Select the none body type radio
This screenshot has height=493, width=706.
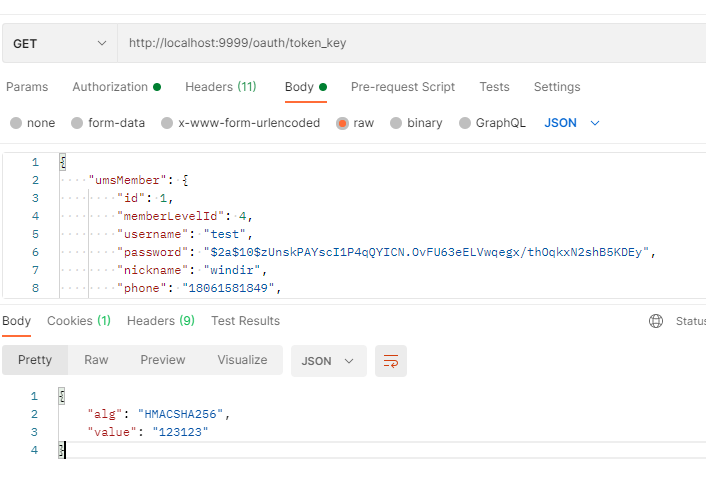tap(16, 123)
